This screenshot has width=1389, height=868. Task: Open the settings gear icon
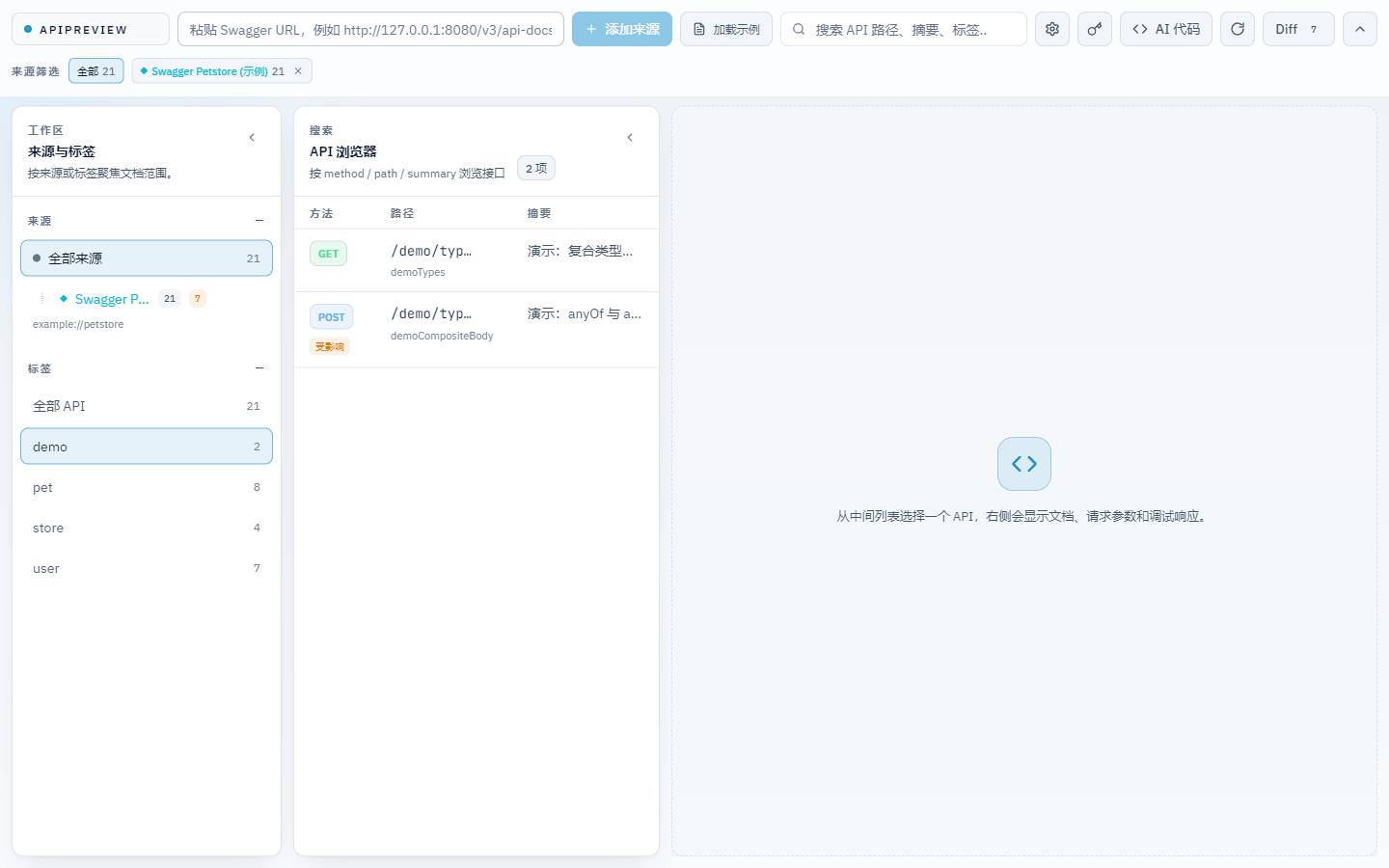(x=1052, y=29)
